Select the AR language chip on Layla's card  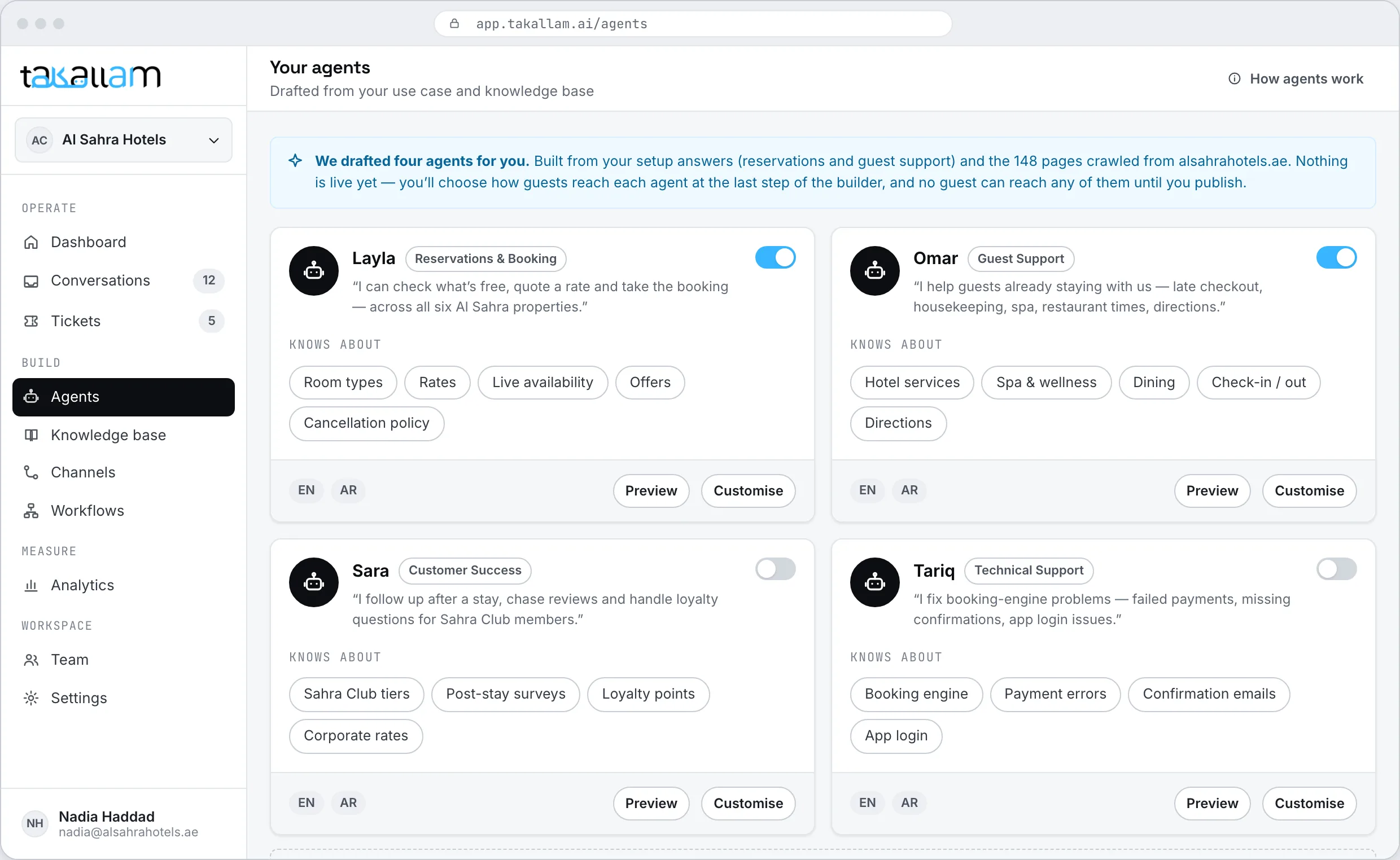pos(348,490)
